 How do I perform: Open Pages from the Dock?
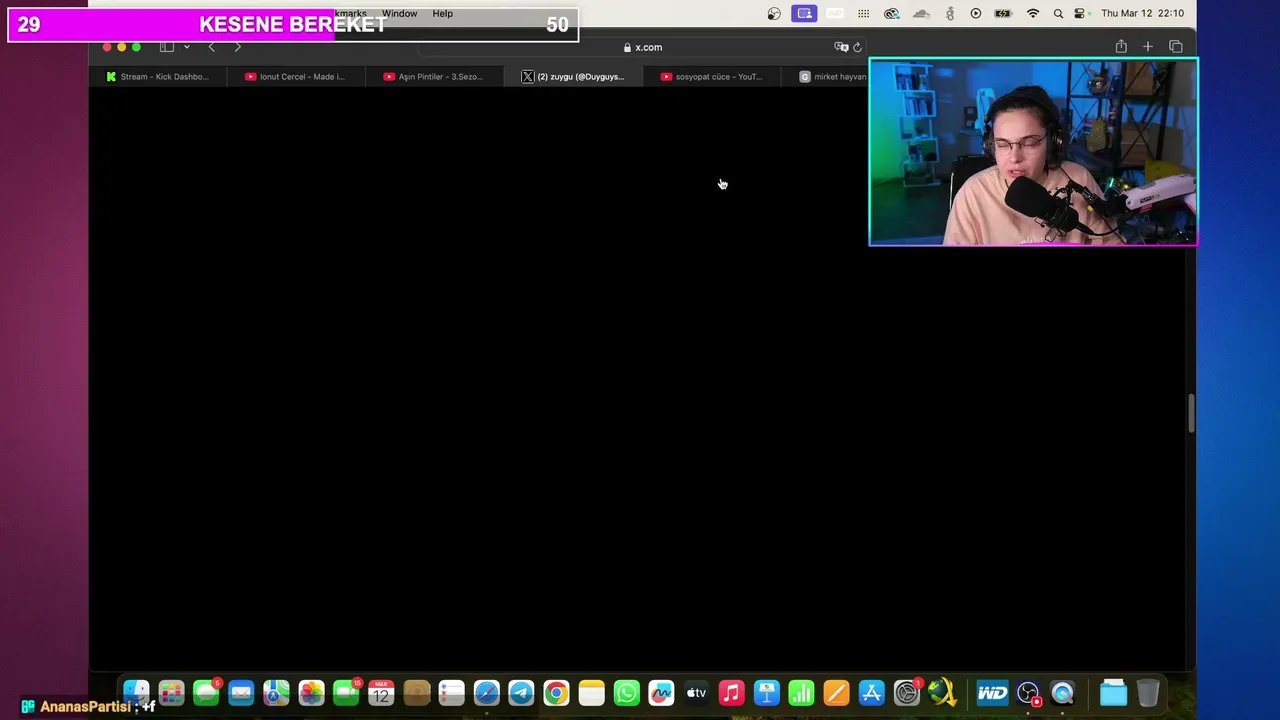pos(836,692)
